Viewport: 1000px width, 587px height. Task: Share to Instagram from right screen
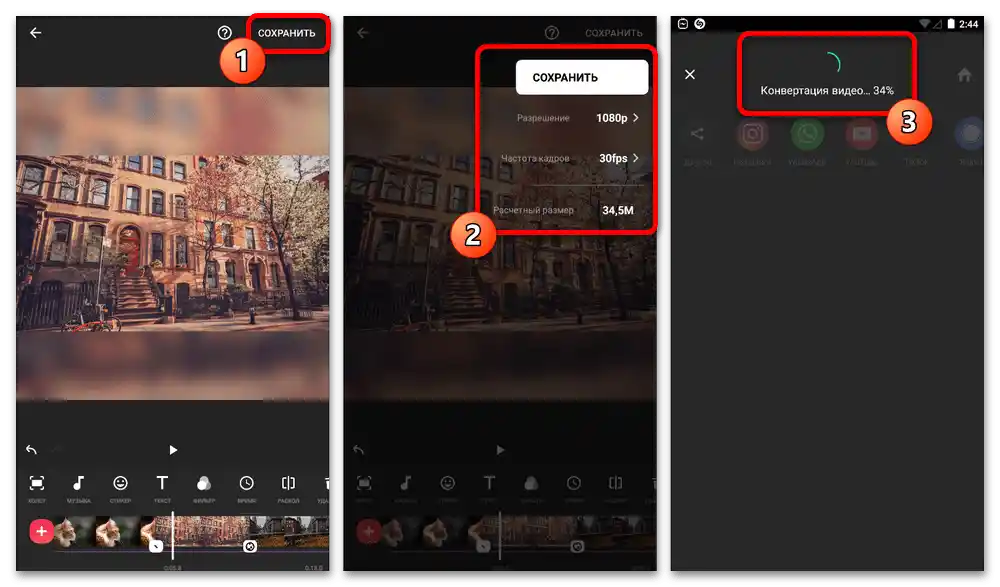(753, 134)
